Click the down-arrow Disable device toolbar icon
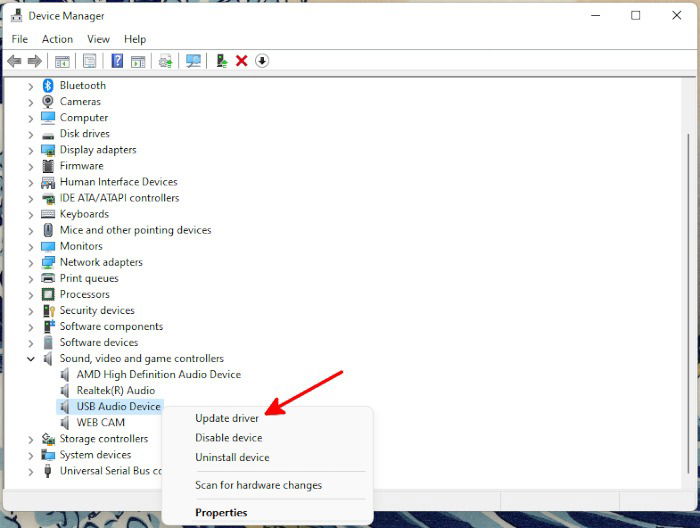This screenshot has width=700, height=528. point(262,61)
